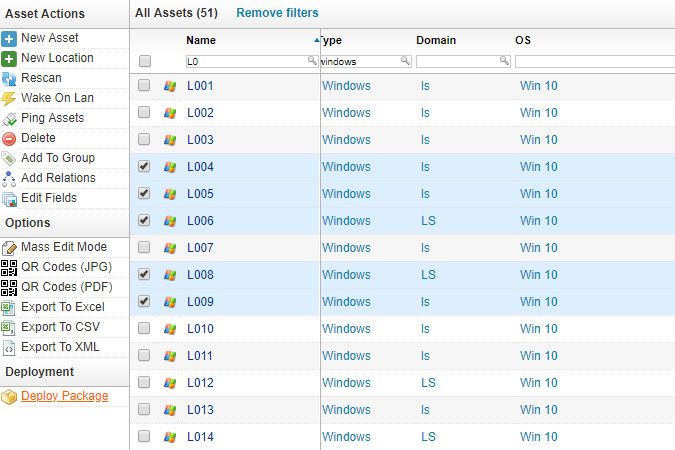
Task: Click the Windows flag icon for L010
Action: pos(170,329)
